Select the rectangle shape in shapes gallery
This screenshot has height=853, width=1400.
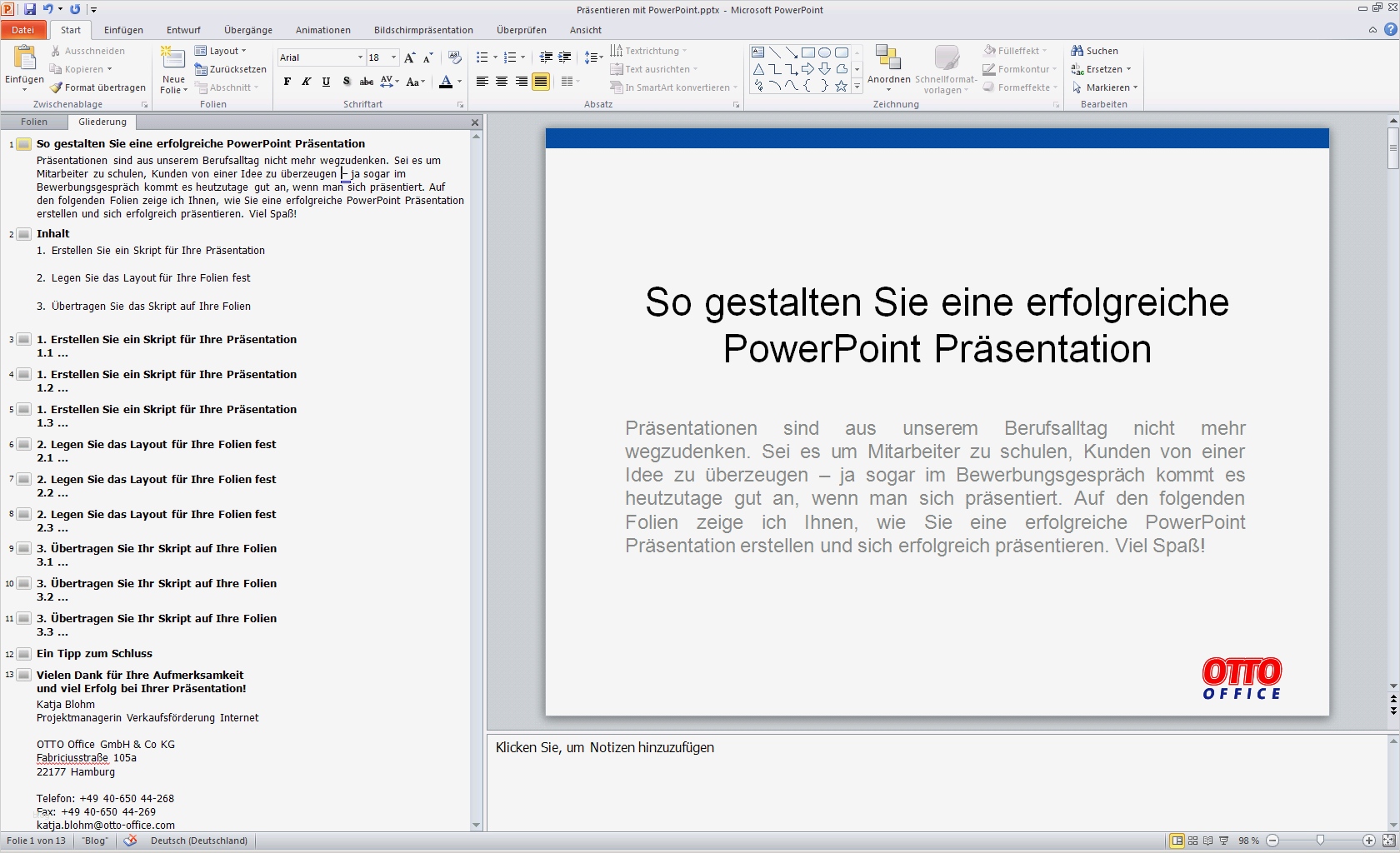[x=807, y=52]
